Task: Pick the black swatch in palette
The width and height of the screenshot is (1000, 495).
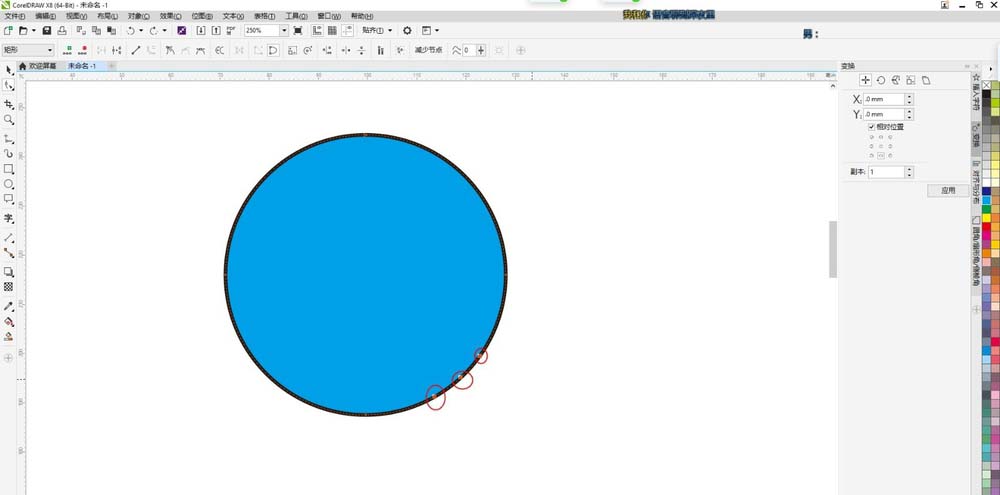Action: 987,94
